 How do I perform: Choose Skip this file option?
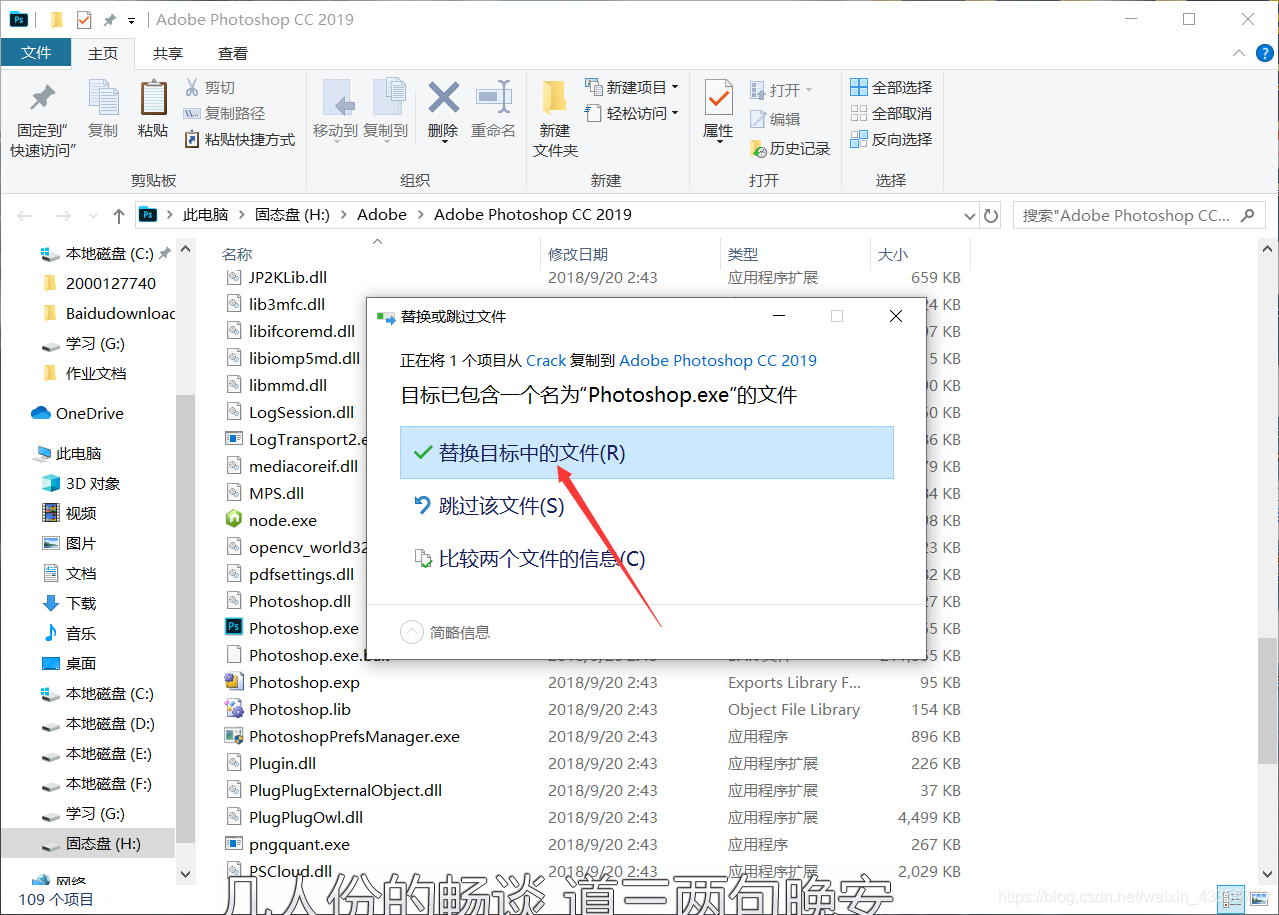click(646, 506)
